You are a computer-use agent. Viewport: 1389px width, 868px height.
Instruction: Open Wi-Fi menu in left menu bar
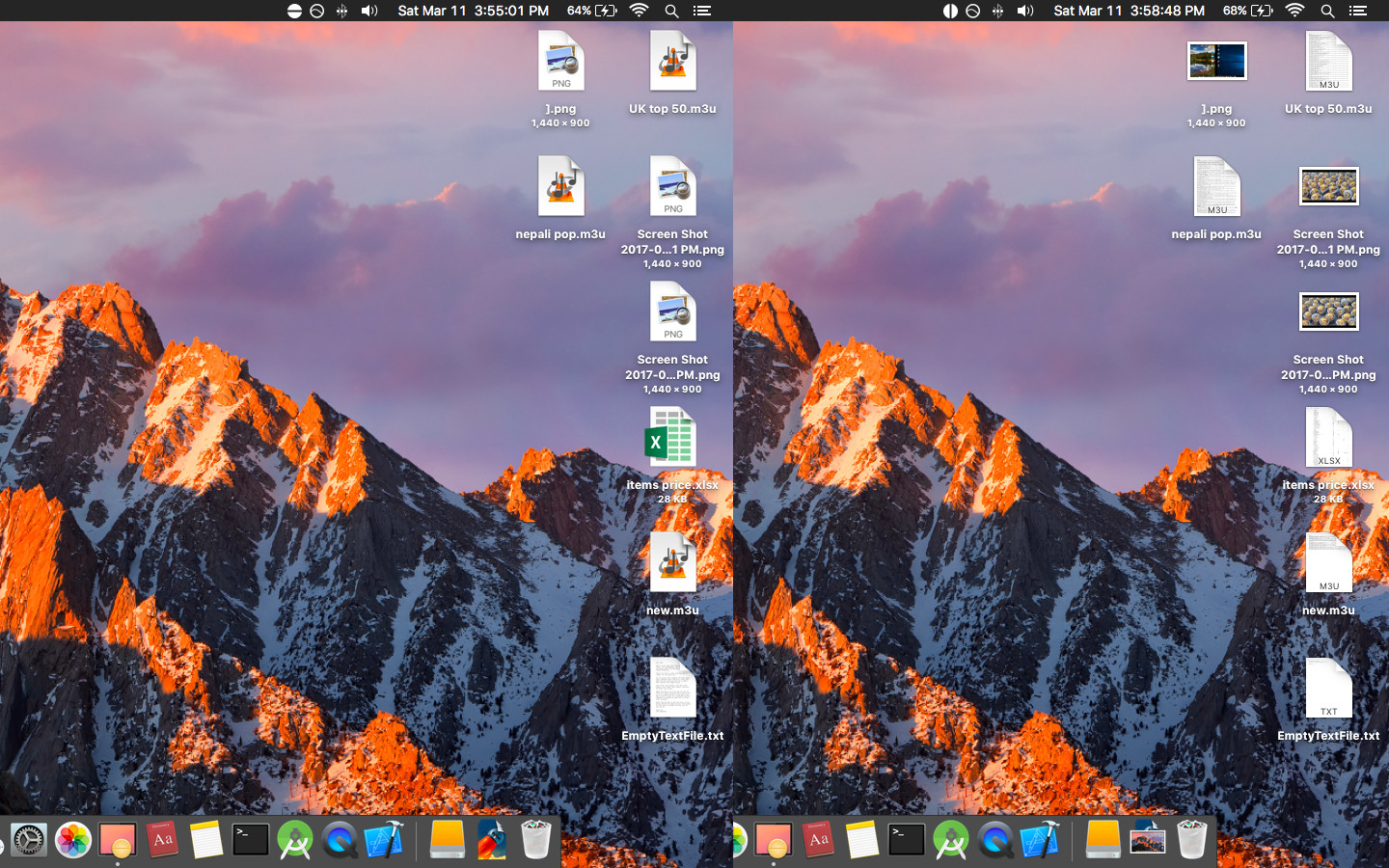pyautogui.click(x=639, y=11)
